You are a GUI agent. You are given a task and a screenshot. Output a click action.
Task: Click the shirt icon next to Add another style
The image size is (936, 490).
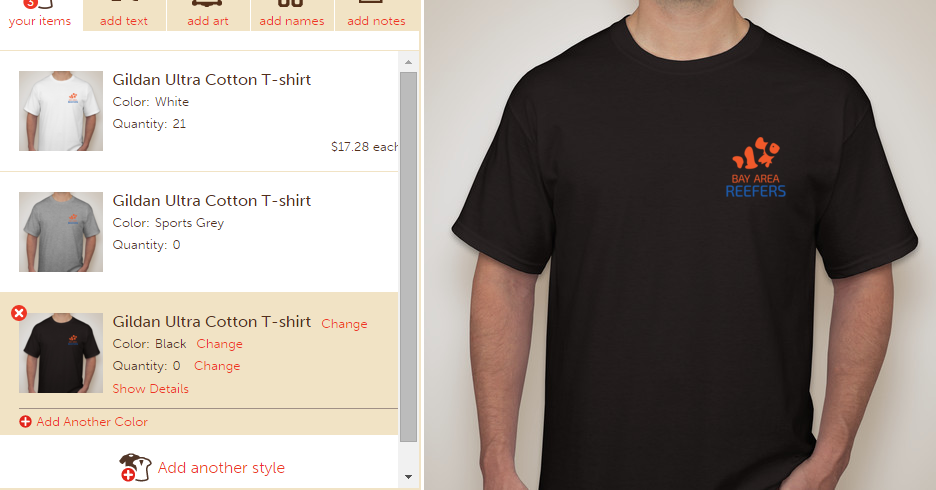coord(135,467)
